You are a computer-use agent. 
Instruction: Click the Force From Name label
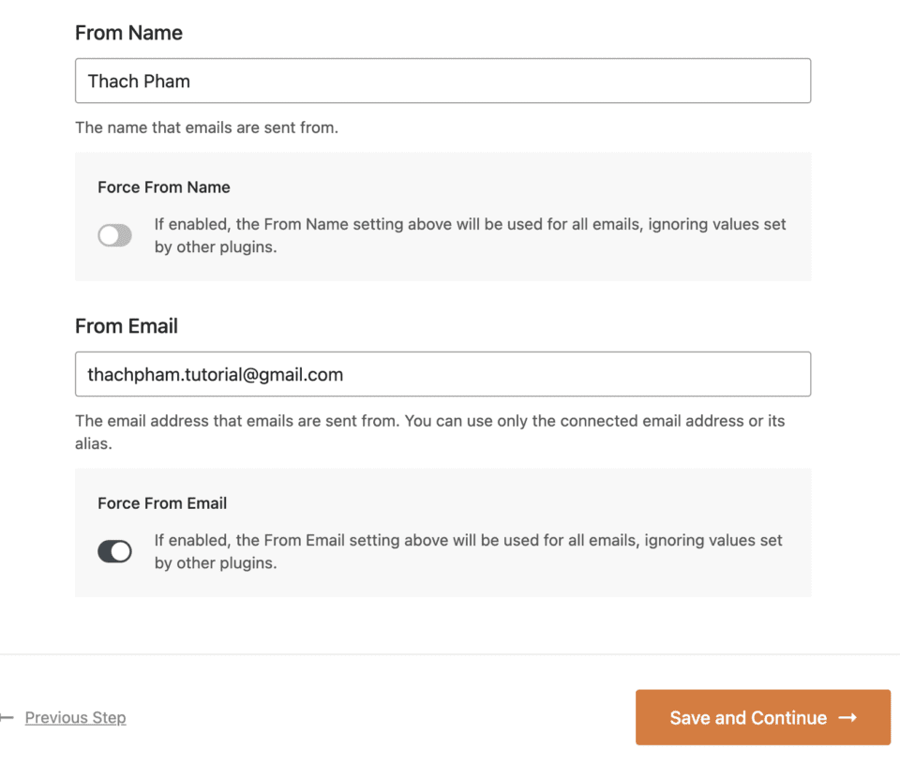[164, 187]
